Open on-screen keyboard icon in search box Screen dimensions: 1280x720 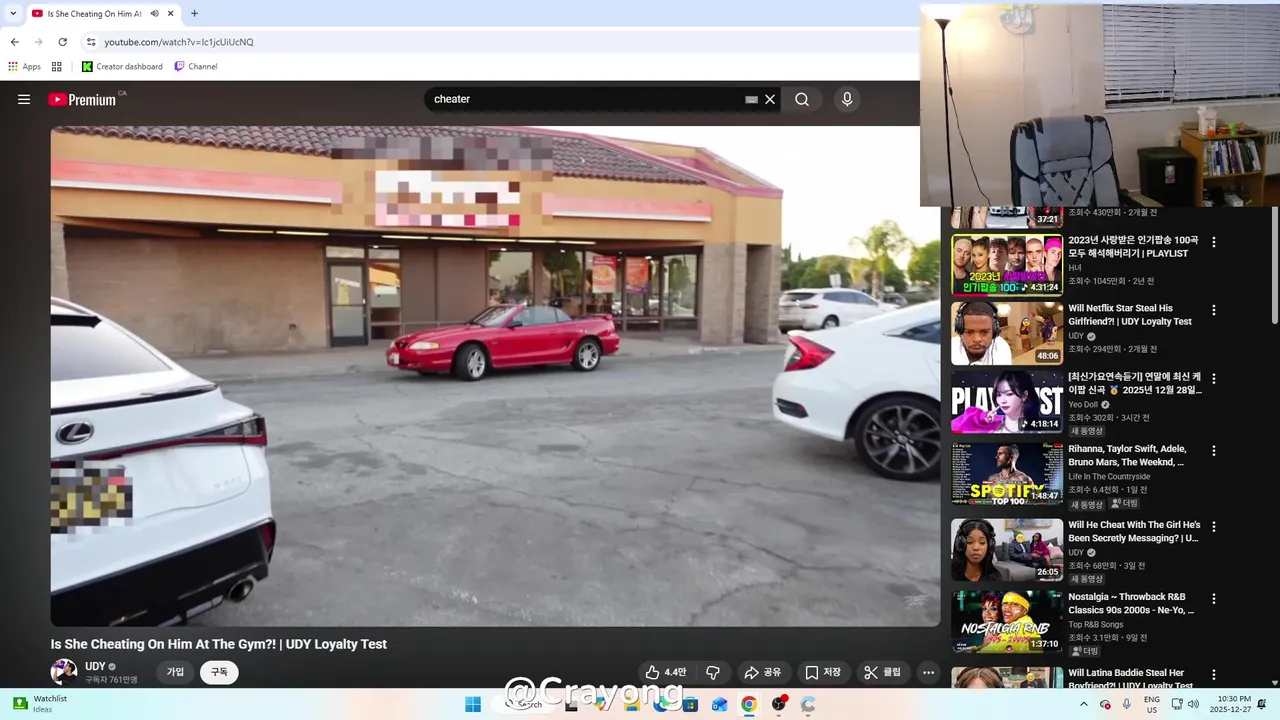(x=751, y=99)
